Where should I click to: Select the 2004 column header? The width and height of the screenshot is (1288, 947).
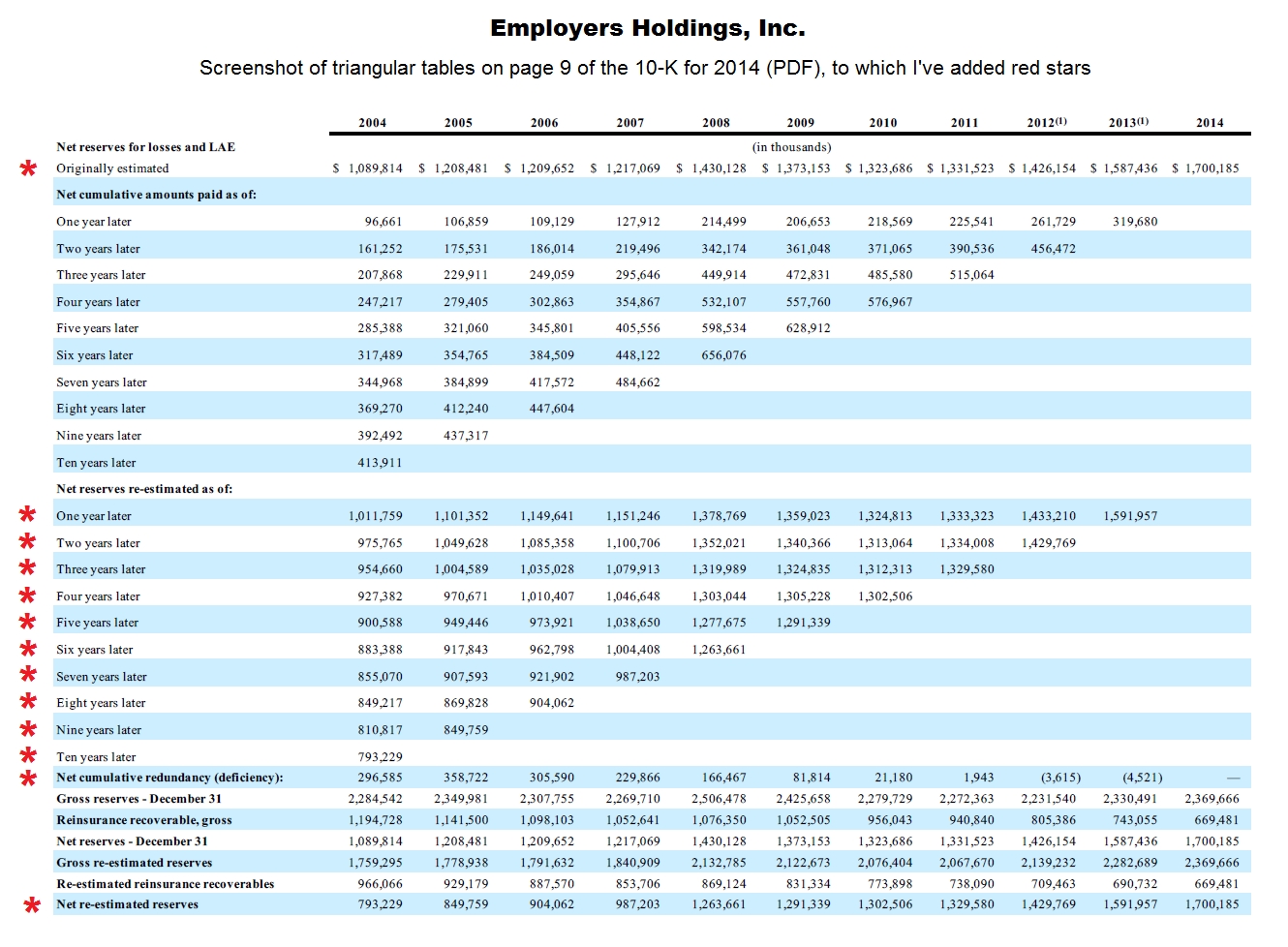click(x=372, y=123)
